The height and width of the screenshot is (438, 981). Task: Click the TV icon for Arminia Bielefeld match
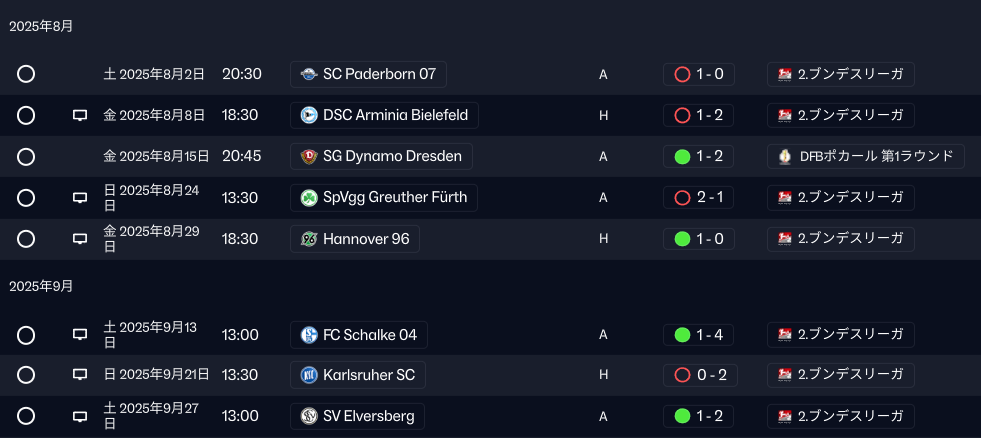80,115
